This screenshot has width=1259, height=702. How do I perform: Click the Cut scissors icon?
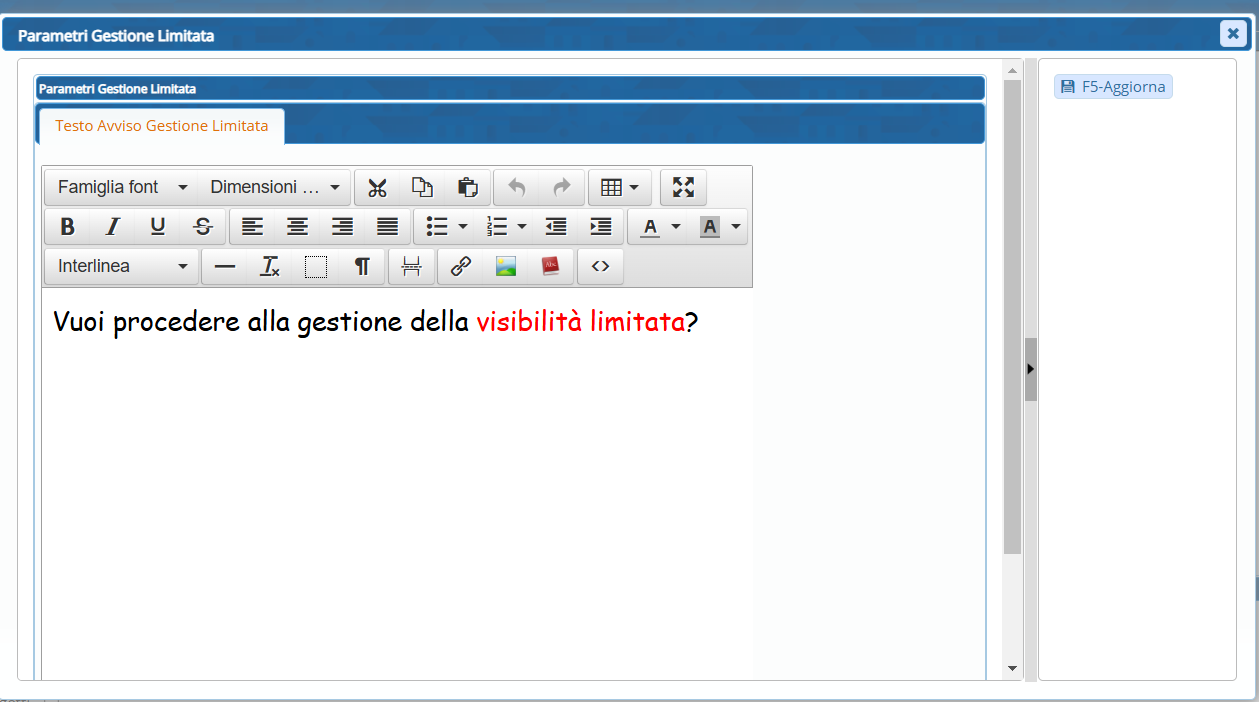click(377, 187)
